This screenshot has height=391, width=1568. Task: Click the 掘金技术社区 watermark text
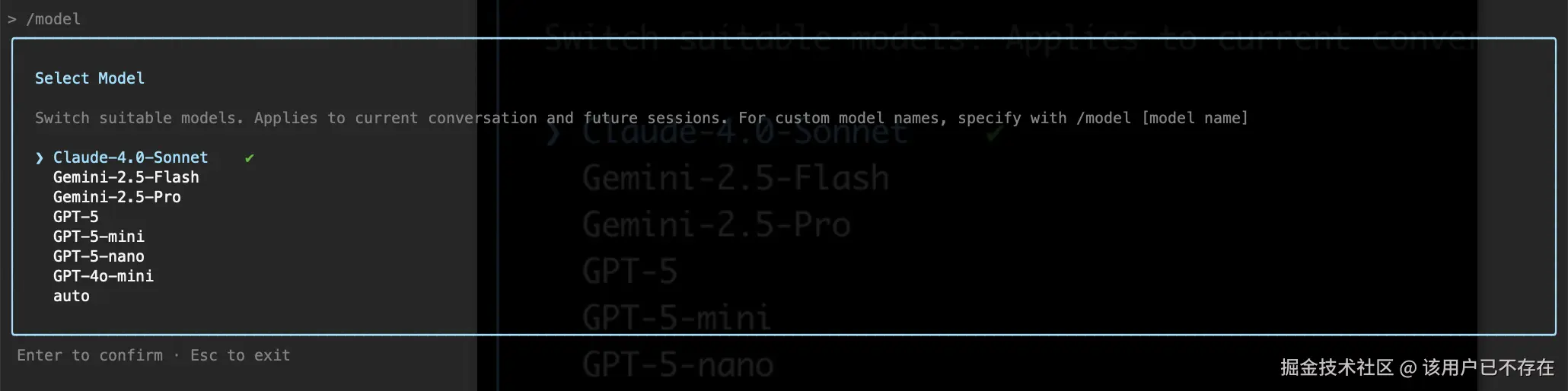pos(1336,368)
